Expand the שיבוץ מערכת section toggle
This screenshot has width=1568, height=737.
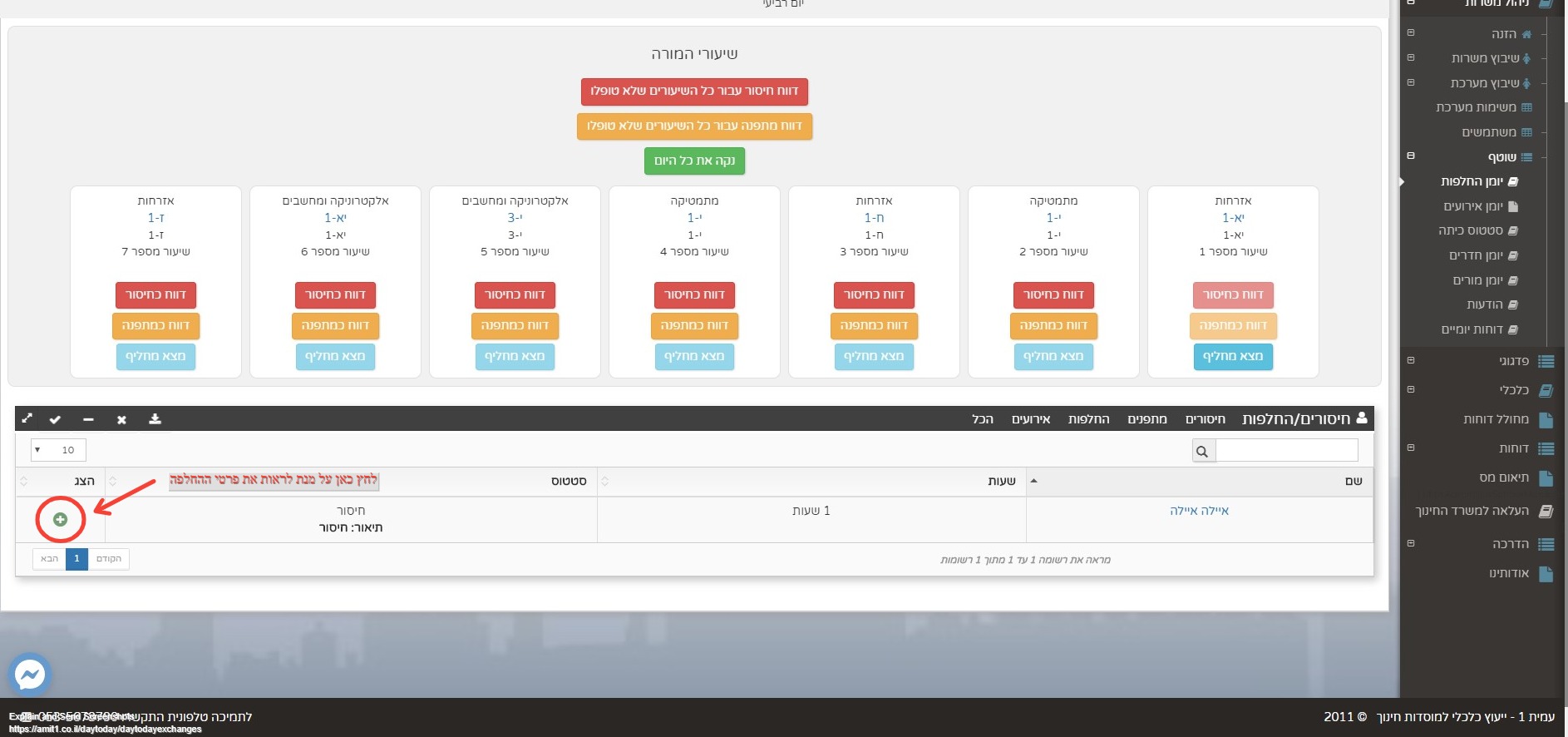coord(1410,82)
